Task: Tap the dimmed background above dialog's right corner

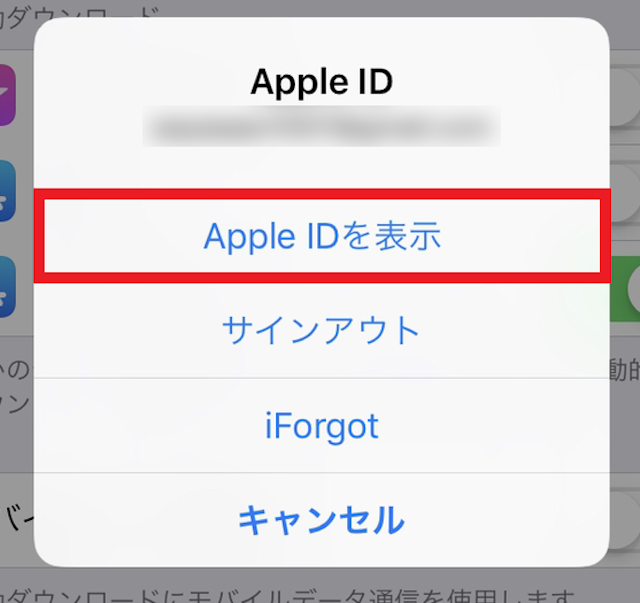Action: 624,24
